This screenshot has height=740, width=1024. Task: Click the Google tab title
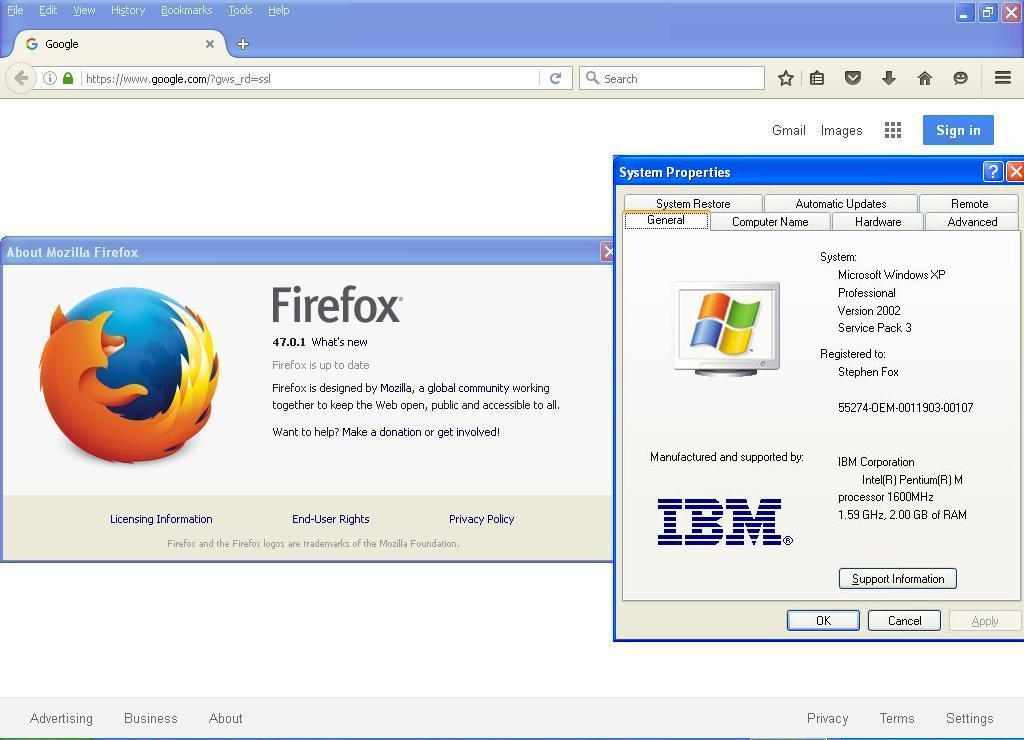tap(61, 44)
